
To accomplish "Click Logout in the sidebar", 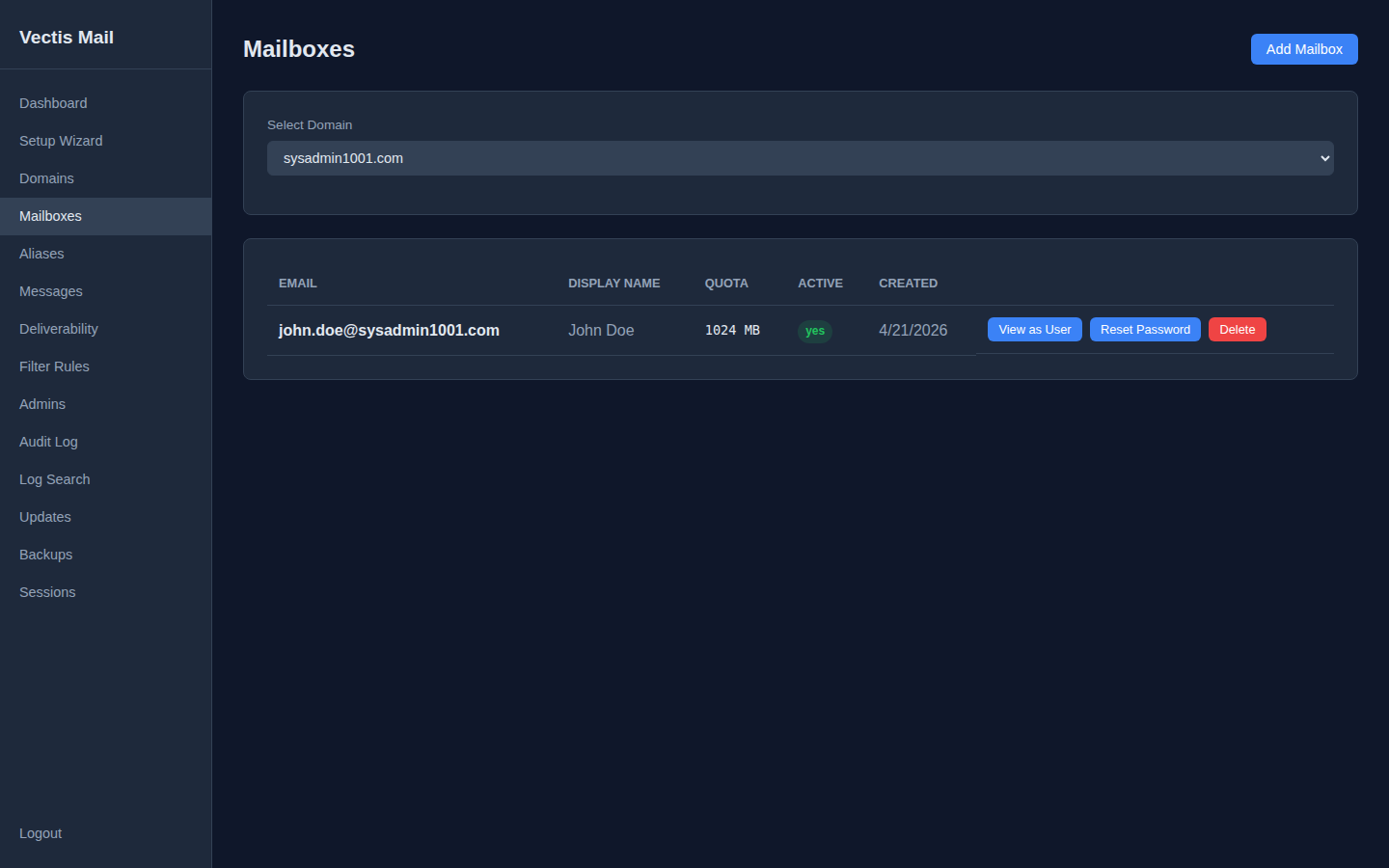I will coord(105,833).
